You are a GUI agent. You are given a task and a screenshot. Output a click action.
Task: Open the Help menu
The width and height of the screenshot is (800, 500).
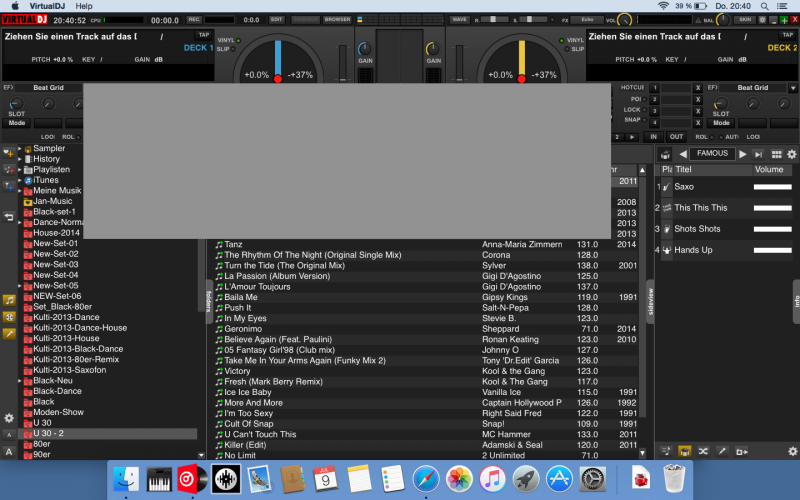point(84,6)
